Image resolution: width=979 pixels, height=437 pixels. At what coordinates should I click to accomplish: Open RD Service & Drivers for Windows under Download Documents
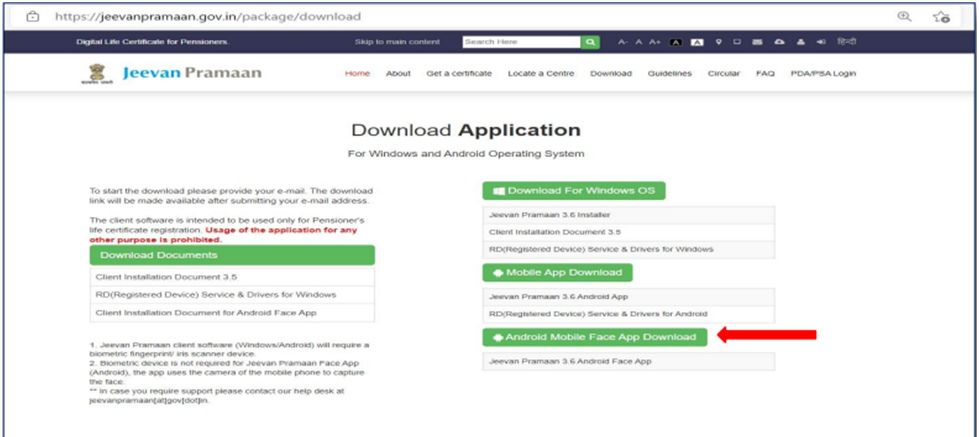(232, 295)
